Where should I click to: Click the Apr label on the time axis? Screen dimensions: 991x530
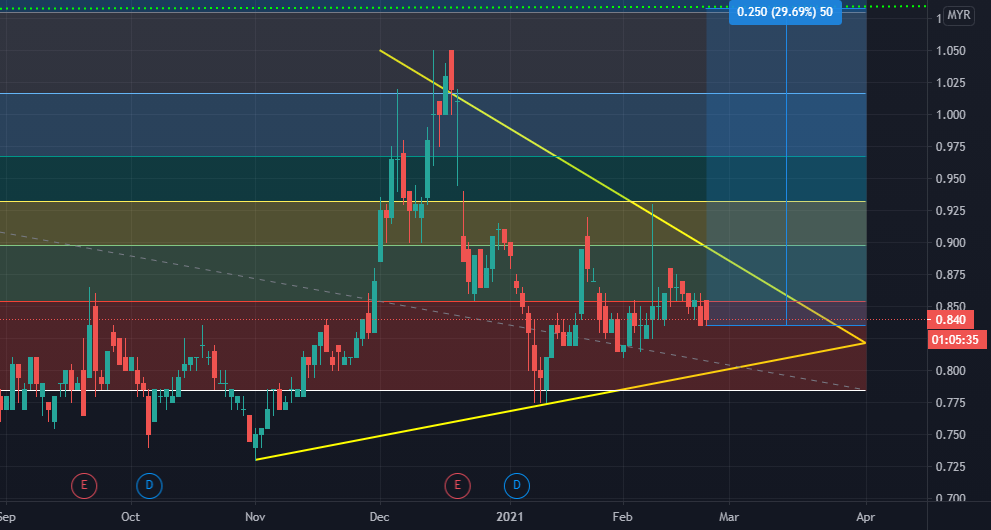click(x=865, y=517)
